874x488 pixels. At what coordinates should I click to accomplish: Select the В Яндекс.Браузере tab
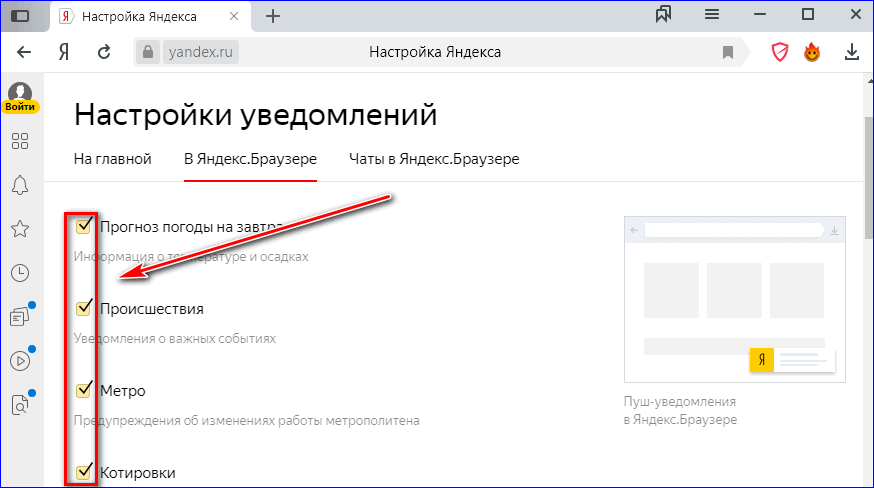250,159
